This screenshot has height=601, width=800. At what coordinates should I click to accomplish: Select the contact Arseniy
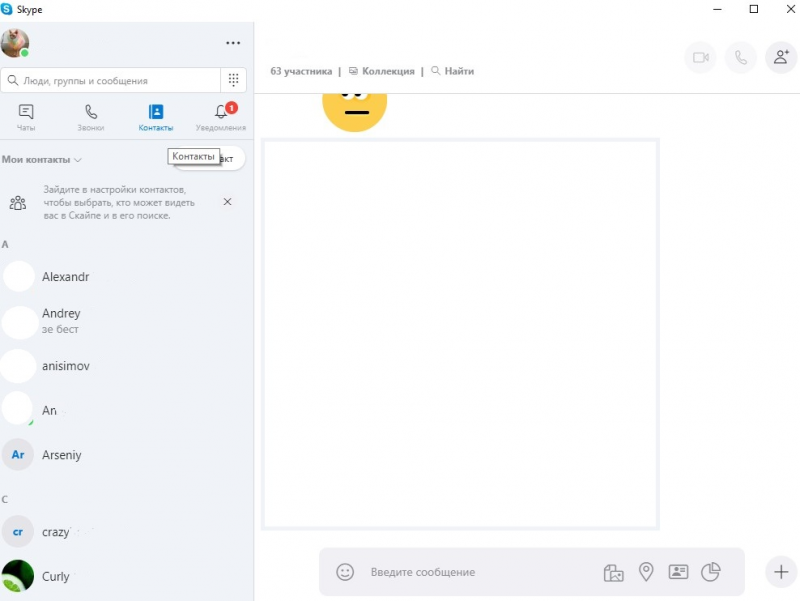pyautogui.click(x=127, y=455)
